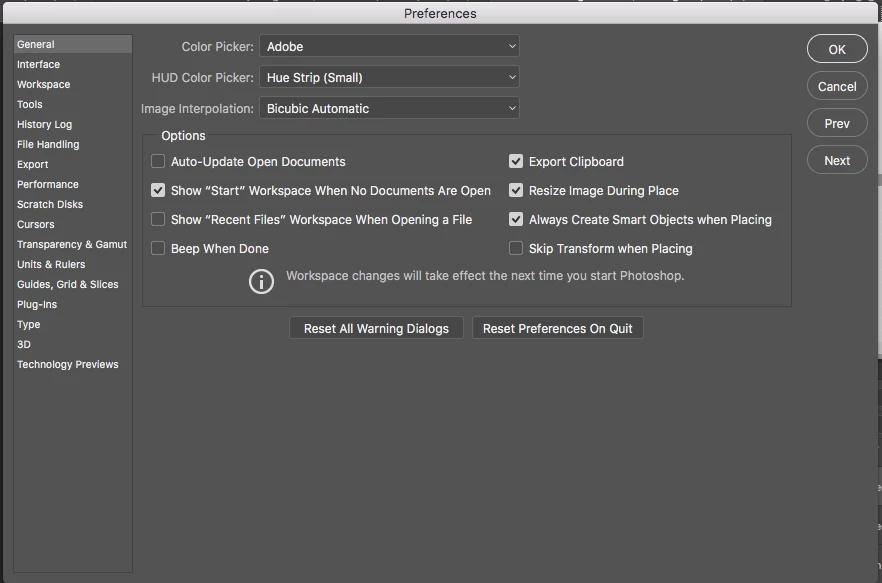Toggle Beep When Done checkbox
Image resolution: width=882 pixels, height=583 pixels.
[158, 248]
